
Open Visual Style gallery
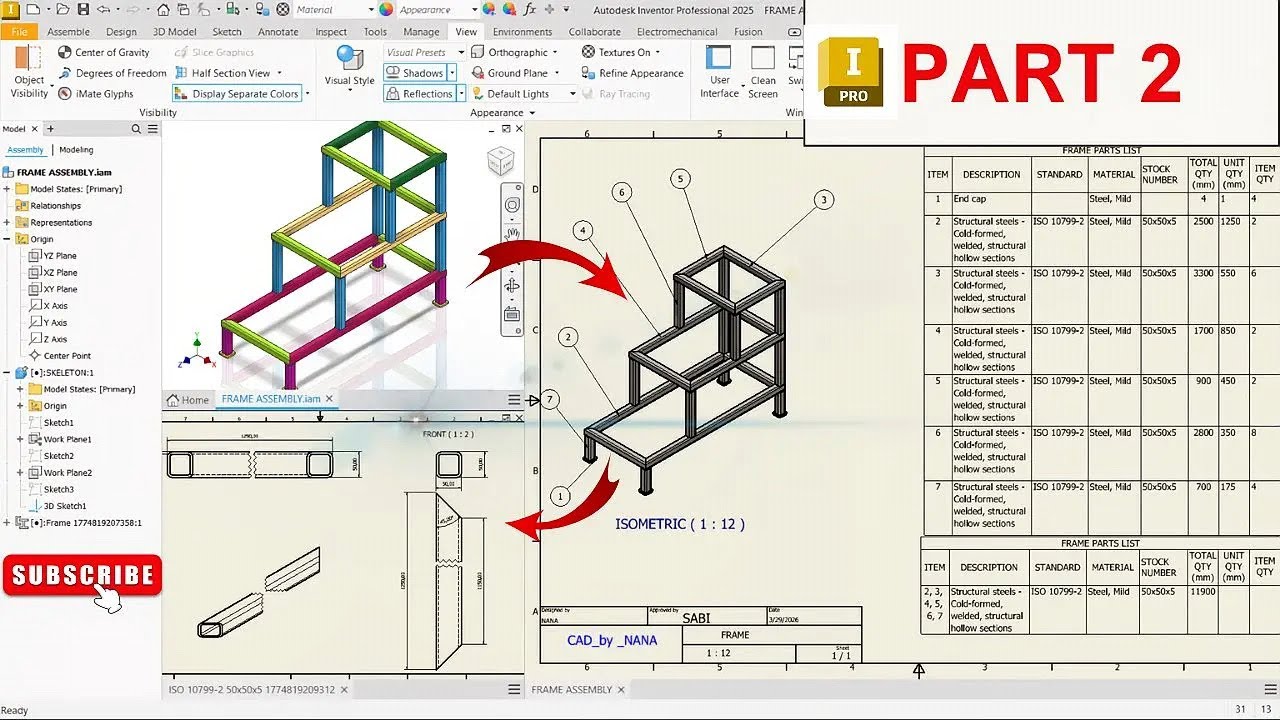[x=350, y=66]
